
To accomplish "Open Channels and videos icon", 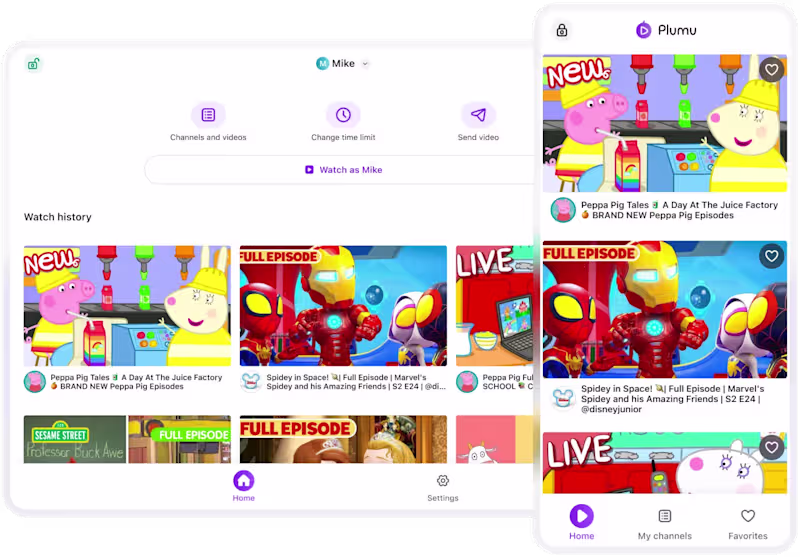I will 208,115.
